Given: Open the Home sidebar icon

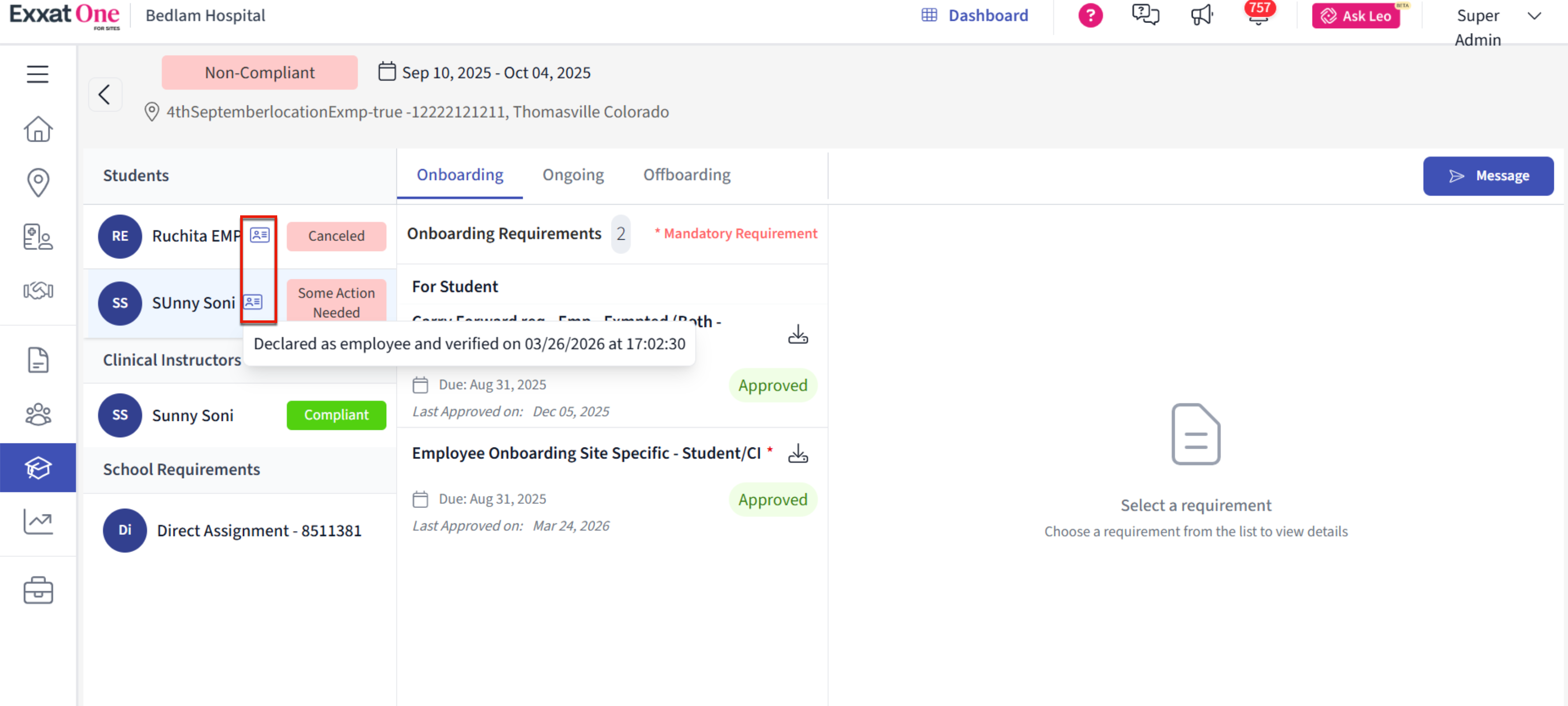Looking at the screenshot, I should [38, 129].
